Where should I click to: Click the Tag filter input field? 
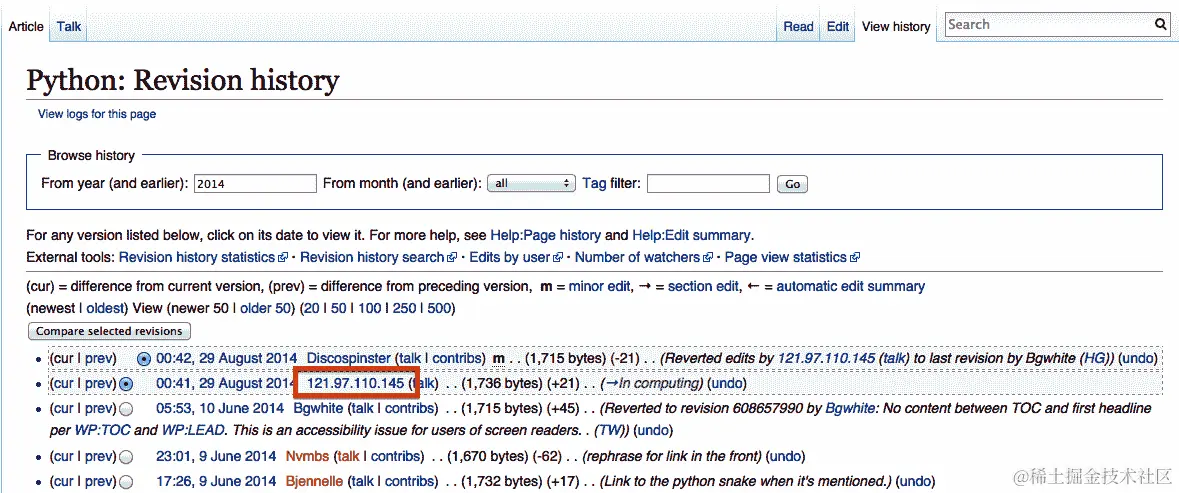coord(708,183)
